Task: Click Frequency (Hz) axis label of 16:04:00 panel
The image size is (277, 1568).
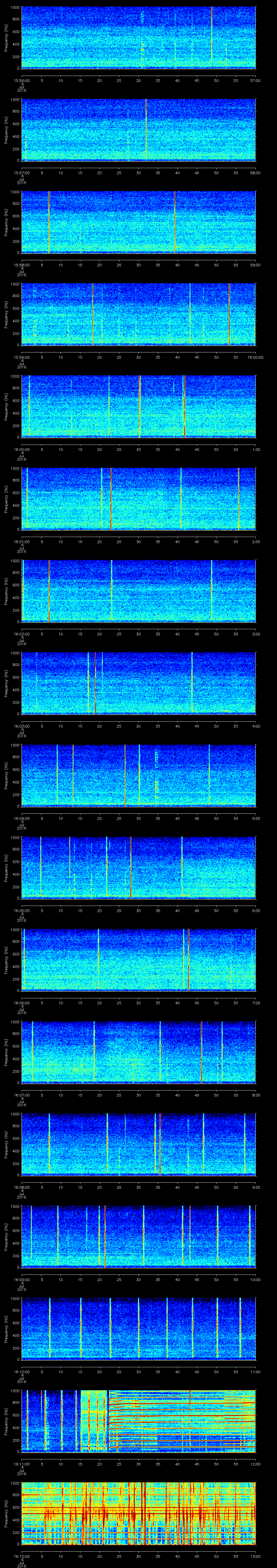Action: pyautogui.click(x=6, y=775)
